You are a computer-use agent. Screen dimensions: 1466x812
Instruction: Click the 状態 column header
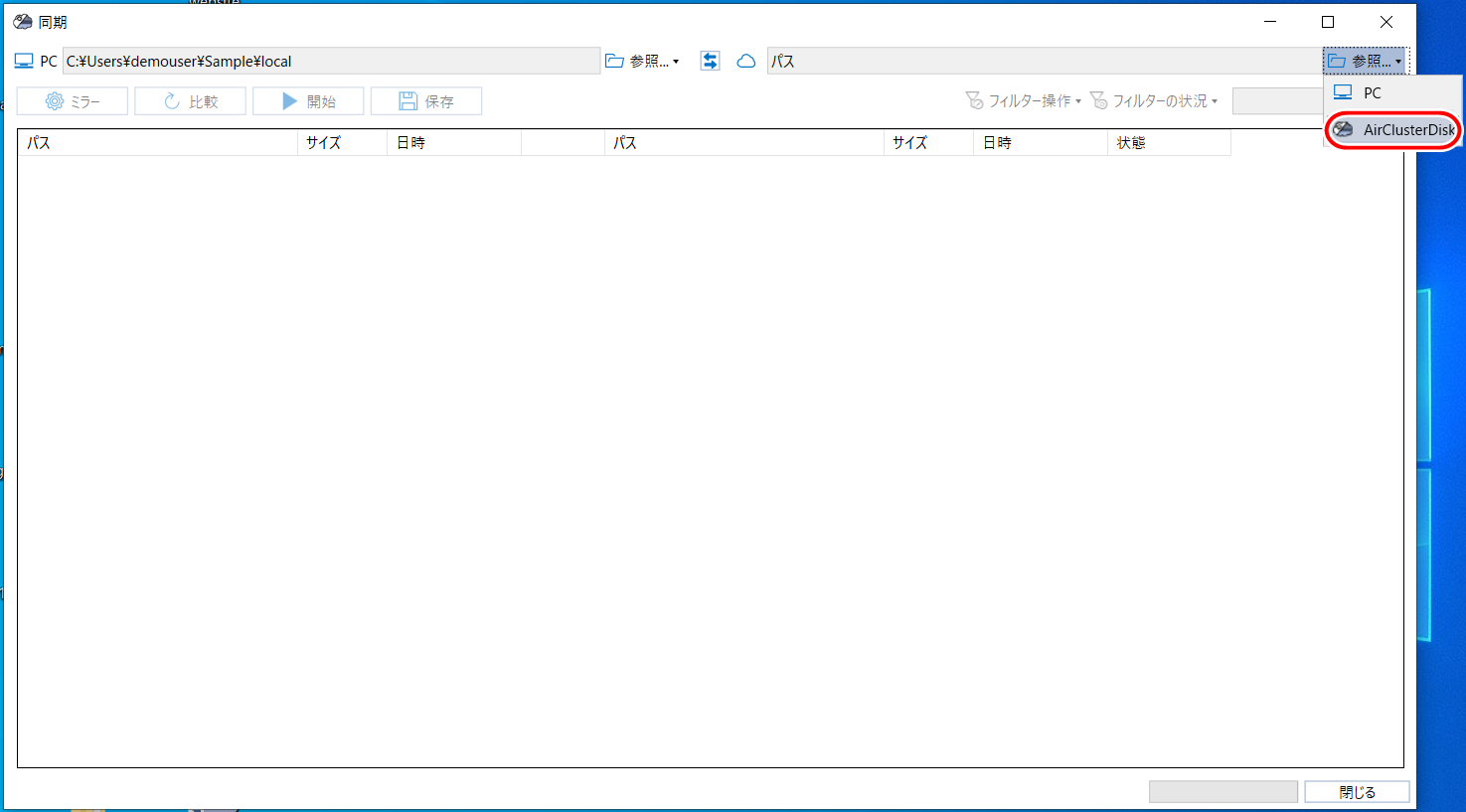[x=1167, y=143]
